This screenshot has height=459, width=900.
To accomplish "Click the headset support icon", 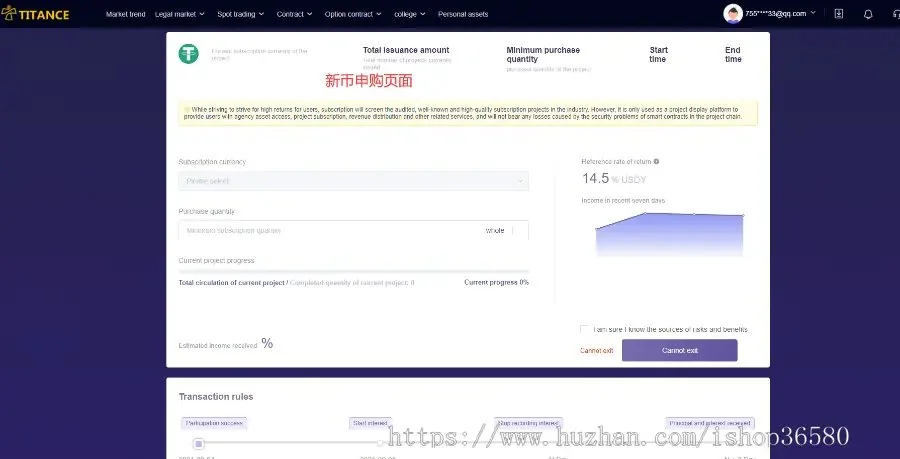I will coord(897,14).
